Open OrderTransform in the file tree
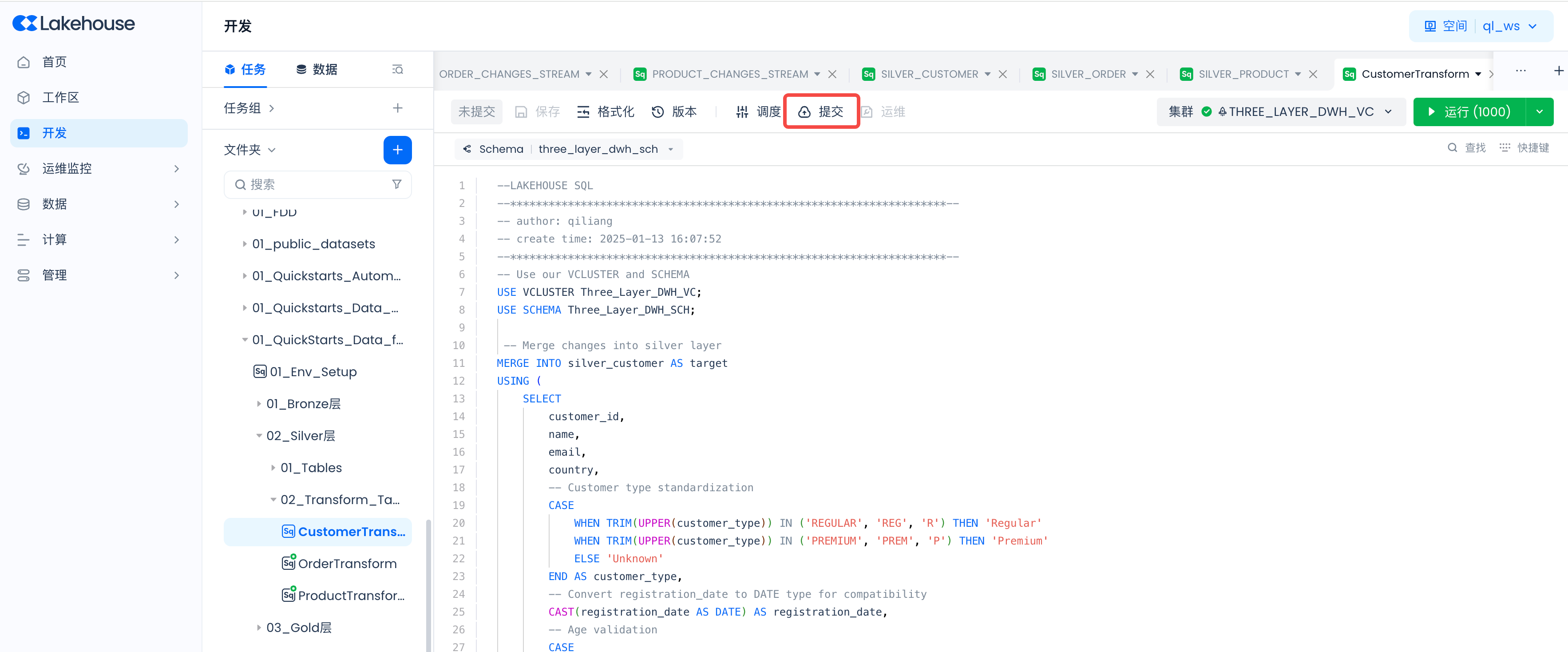This screenshot has width=1568, height=652. 347,564
